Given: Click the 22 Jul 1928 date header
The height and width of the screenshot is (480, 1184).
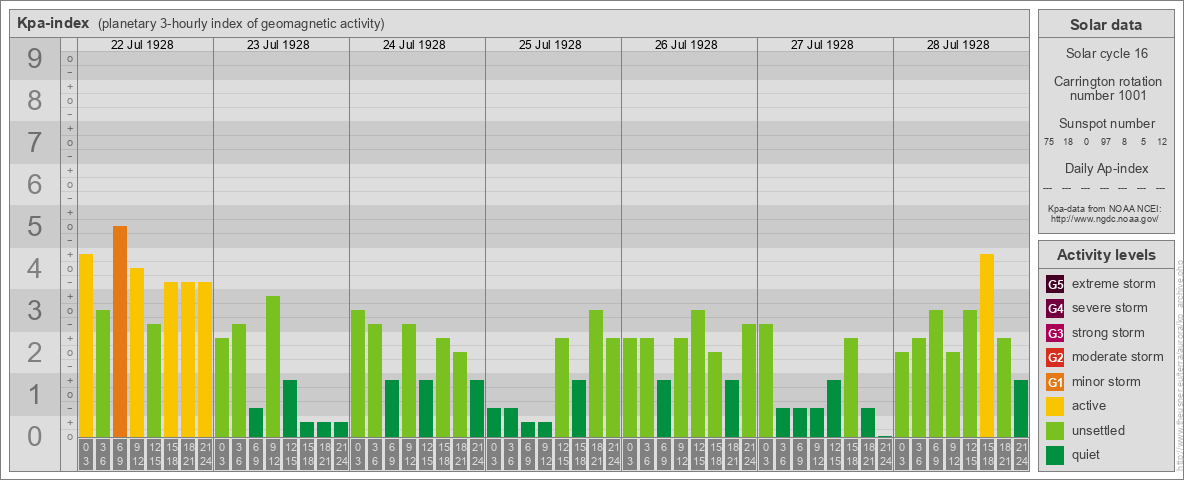Looking at the screenshot, I should point(142,45).
